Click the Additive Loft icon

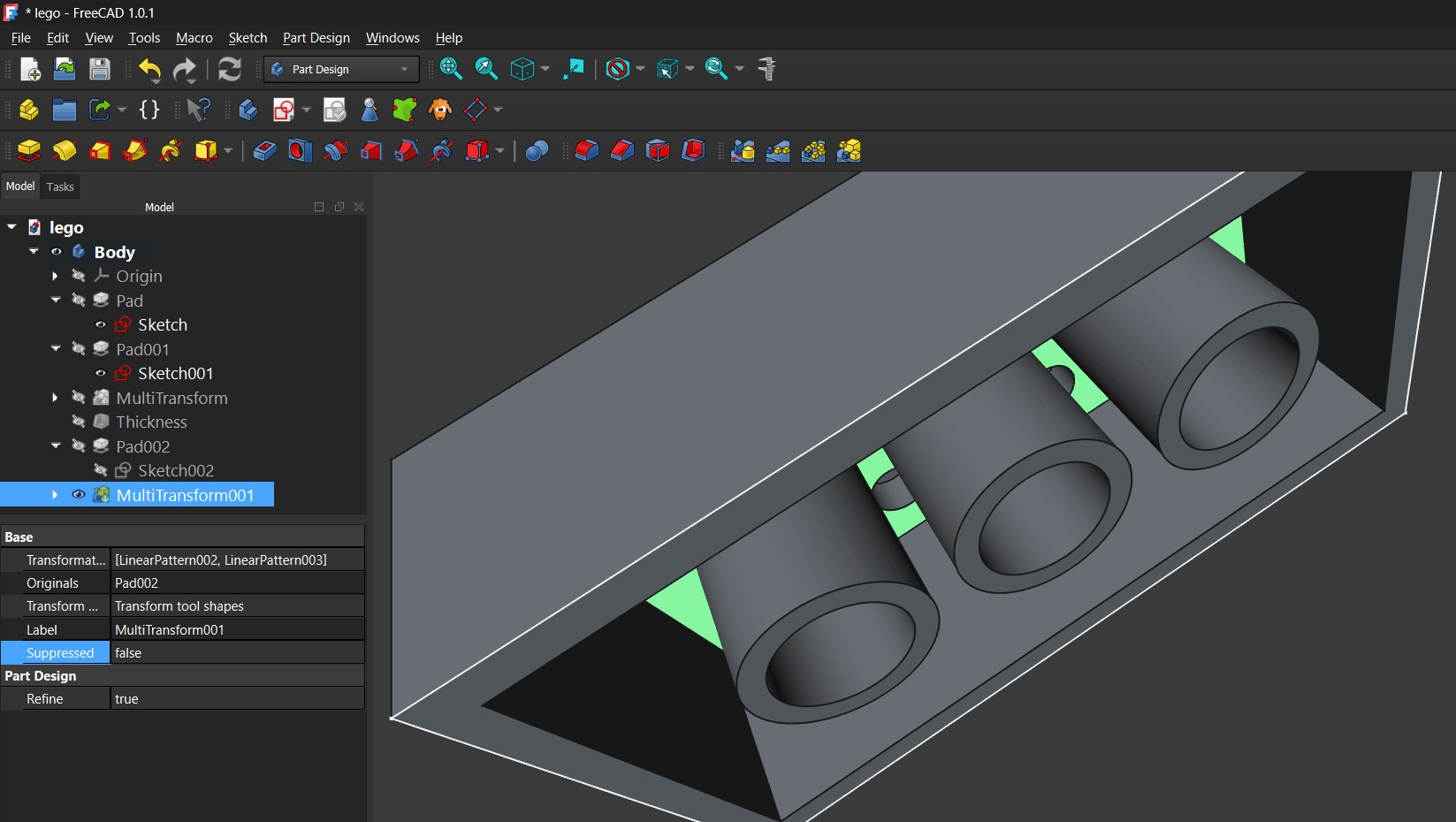(100, 151)
